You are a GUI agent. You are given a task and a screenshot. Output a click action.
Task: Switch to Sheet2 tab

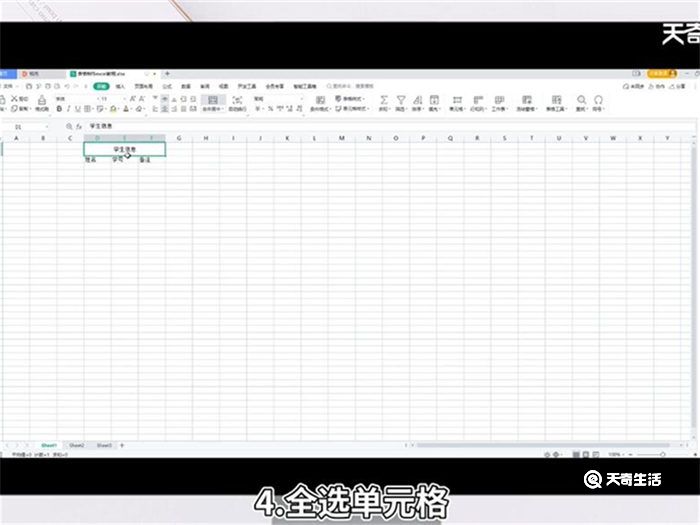click(77, 445)
